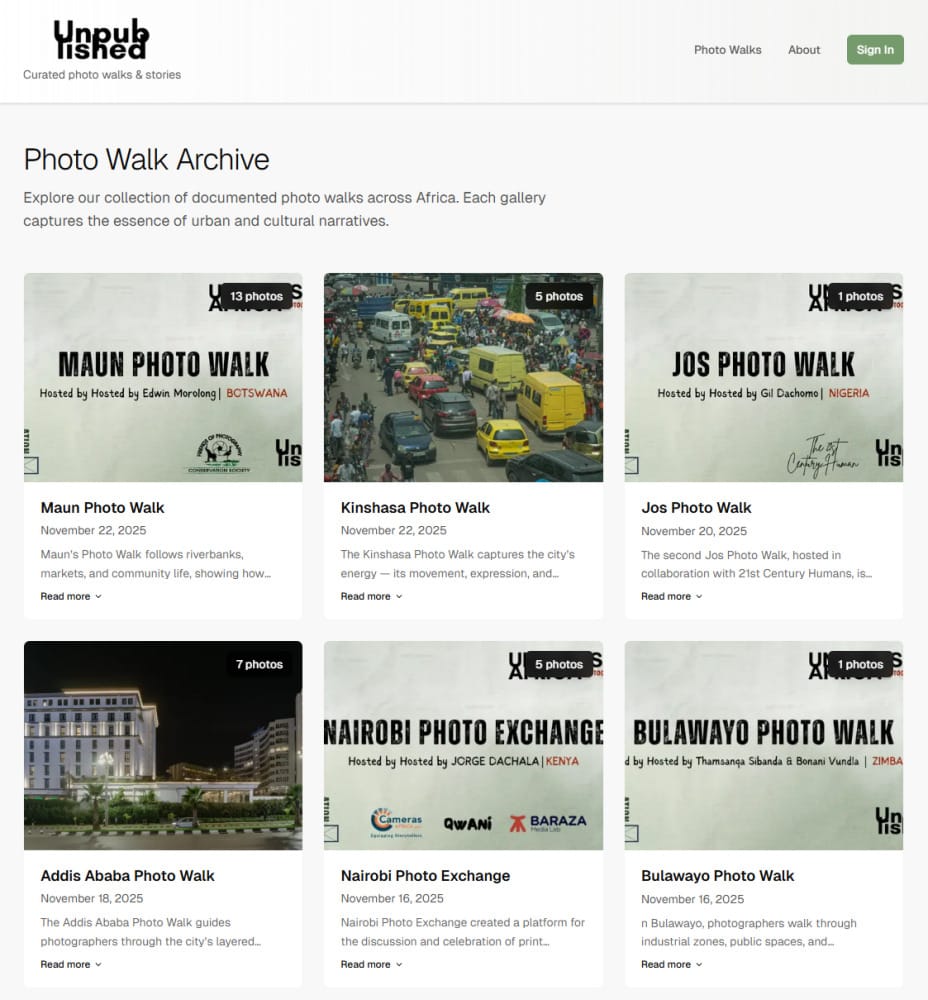This screenshot has width=928, height=1000.
Task: Expand Read more under Kinshasa Photo Walk
Action: 371,596
